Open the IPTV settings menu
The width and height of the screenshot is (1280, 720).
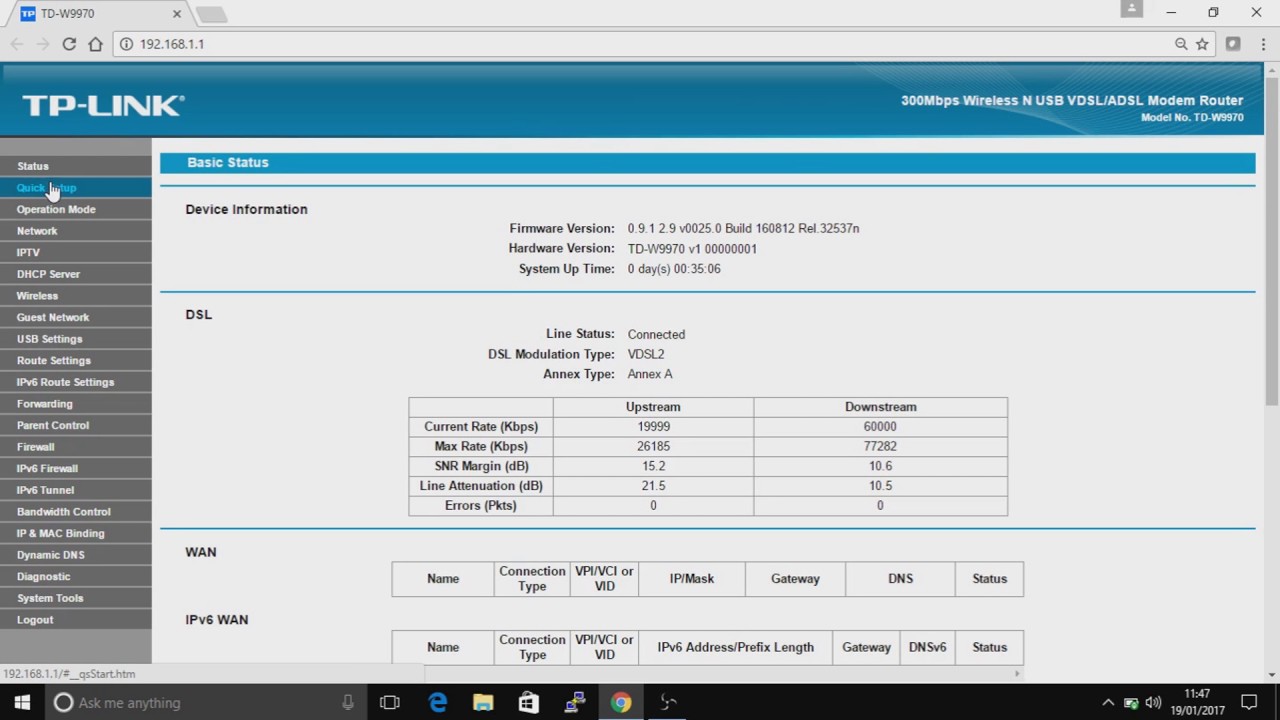(76, 252)
